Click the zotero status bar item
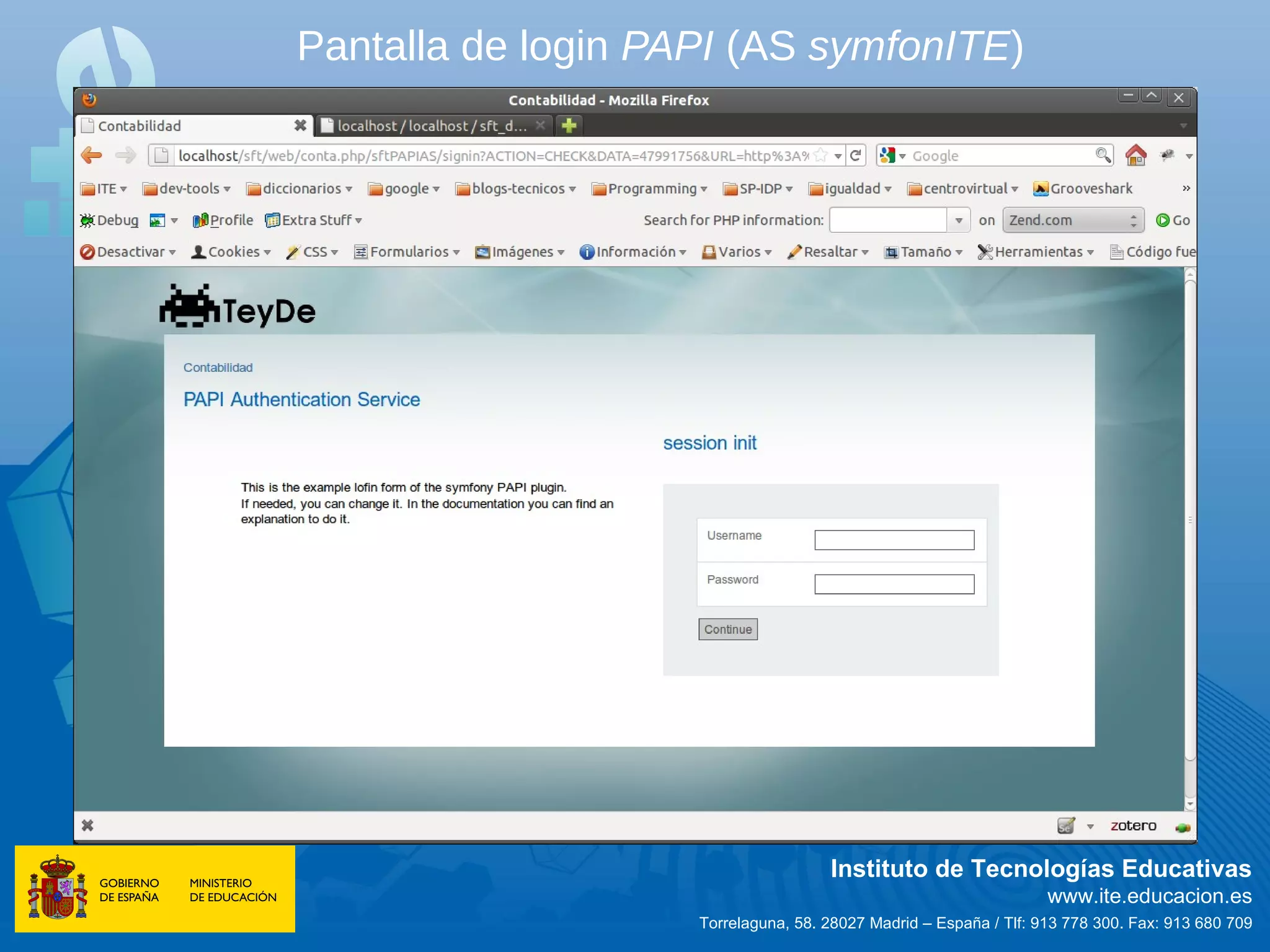1270x952 pixels. click(x=1133, y=826)
